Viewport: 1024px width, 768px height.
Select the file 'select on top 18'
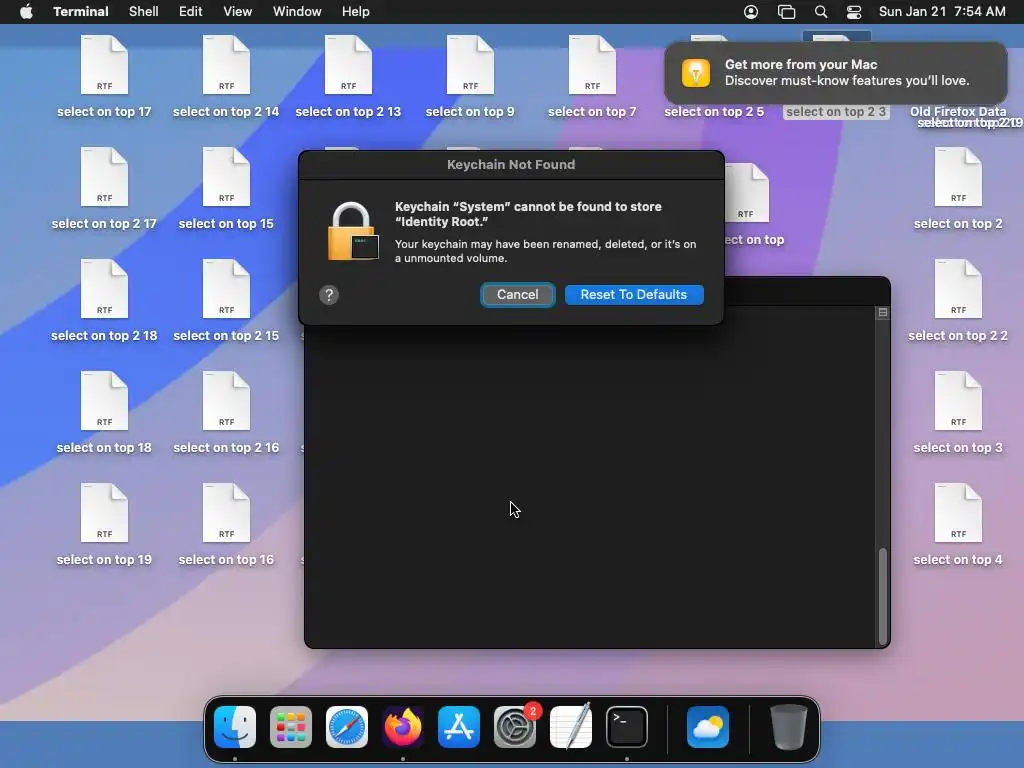(x=104, y=401)
